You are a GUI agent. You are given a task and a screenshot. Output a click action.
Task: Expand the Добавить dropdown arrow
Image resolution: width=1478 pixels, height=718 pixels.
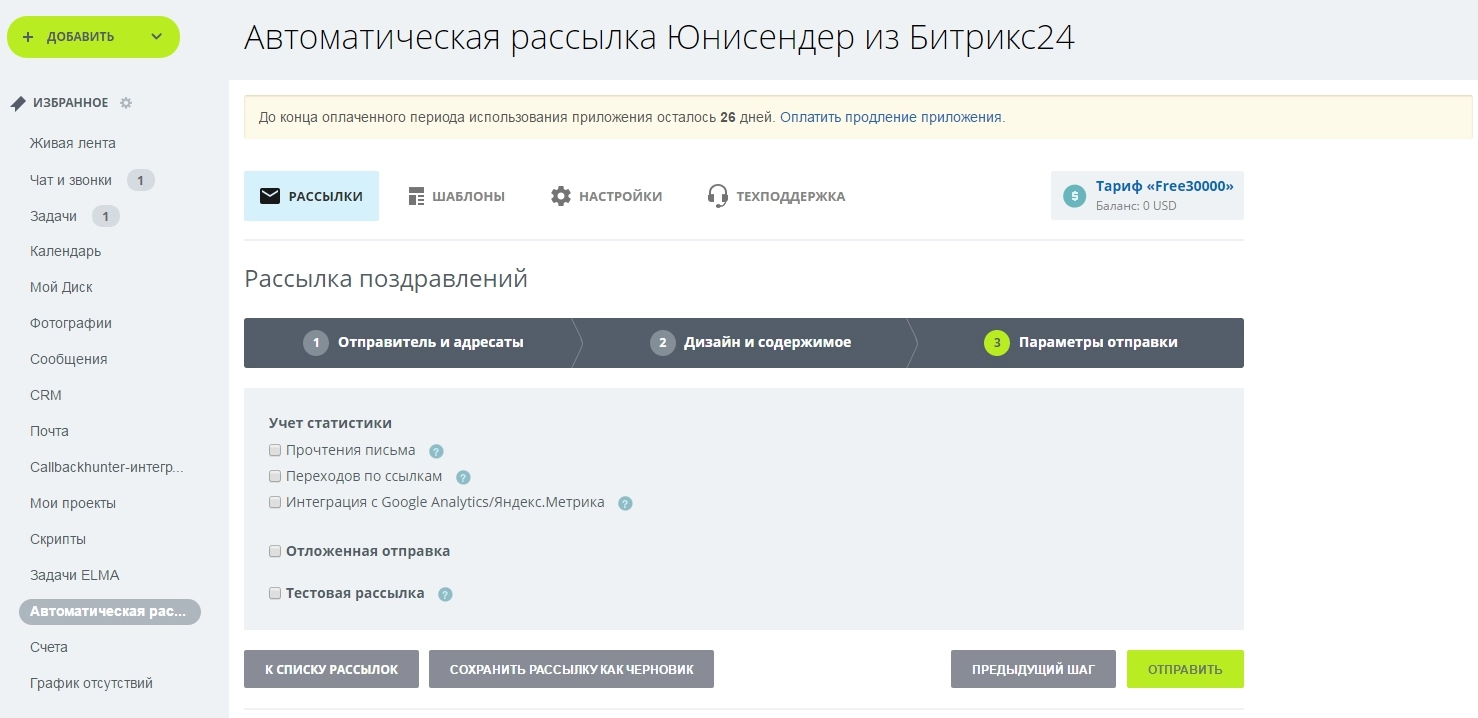pyautogui.click(x=156, y=37)
